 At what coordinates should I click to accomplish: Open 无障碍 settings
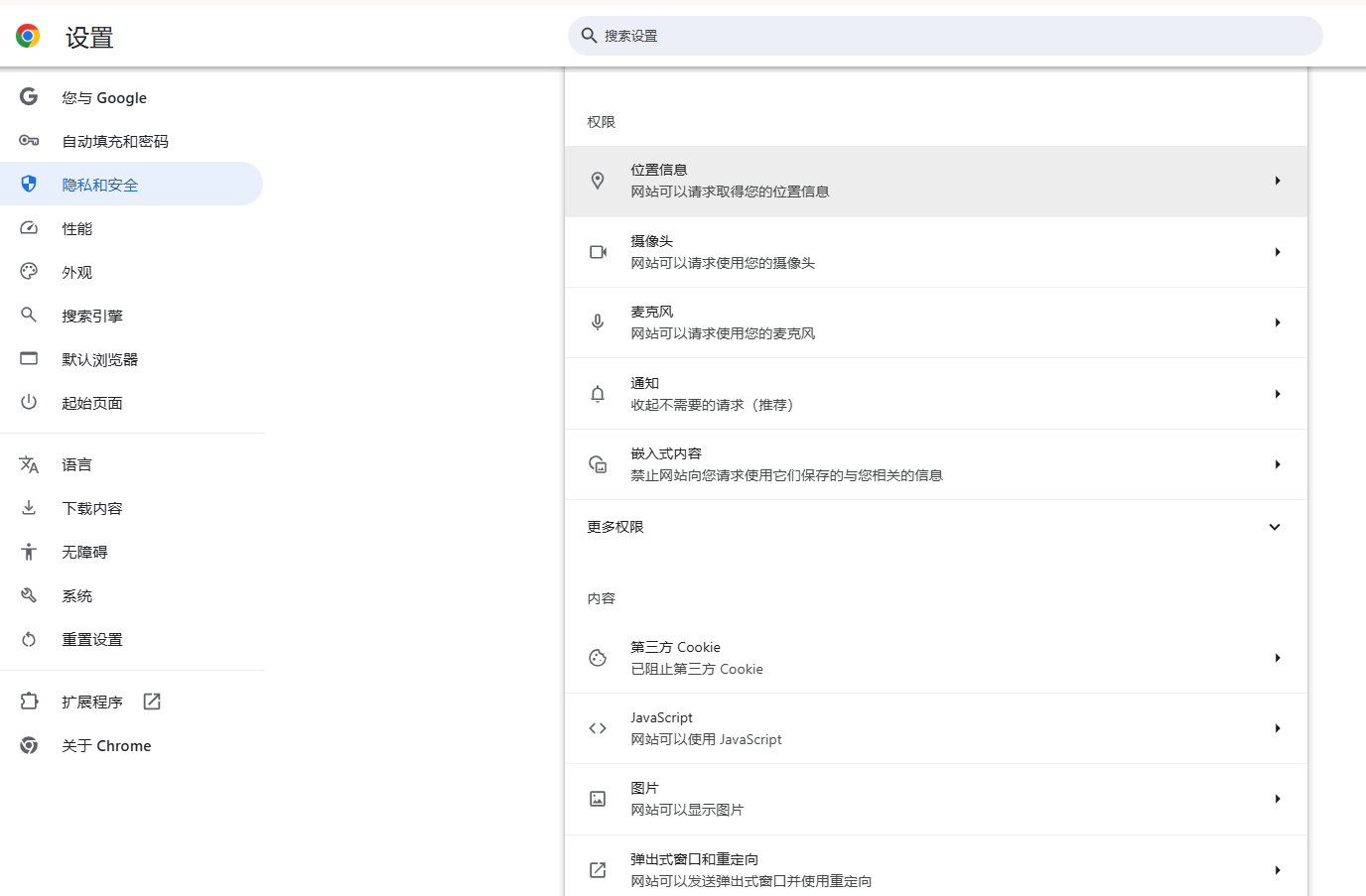[132, 552]
